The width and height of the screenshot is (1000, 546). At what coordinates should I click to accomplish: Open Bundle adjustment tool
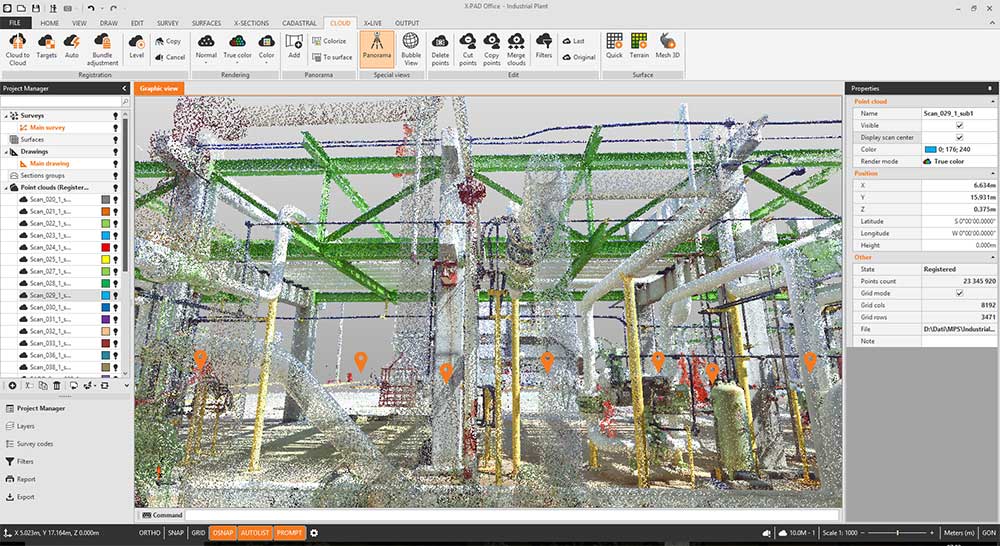pyautogui.click(x=103, y=50)
